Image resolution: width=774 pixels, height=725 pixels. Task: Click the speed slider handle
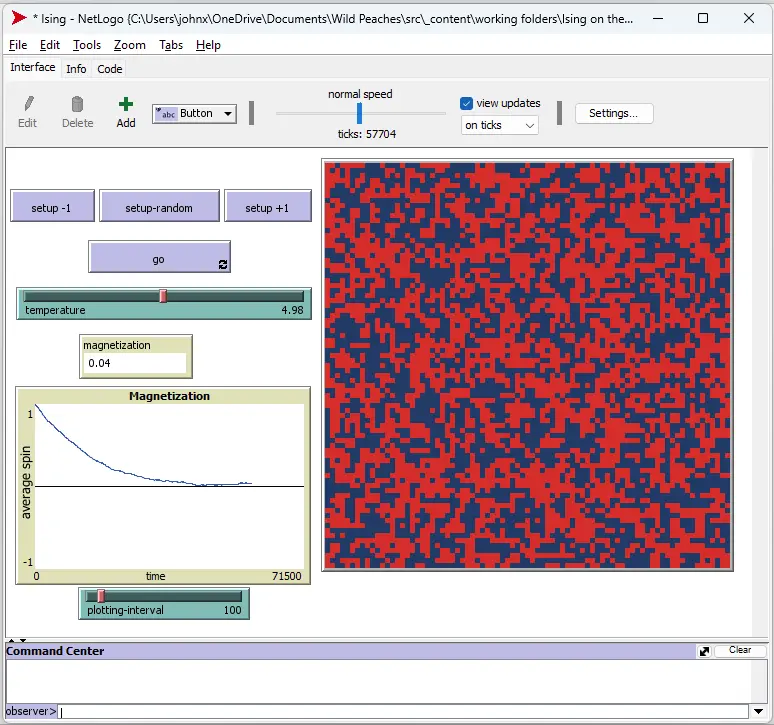[x=359, y=114]
